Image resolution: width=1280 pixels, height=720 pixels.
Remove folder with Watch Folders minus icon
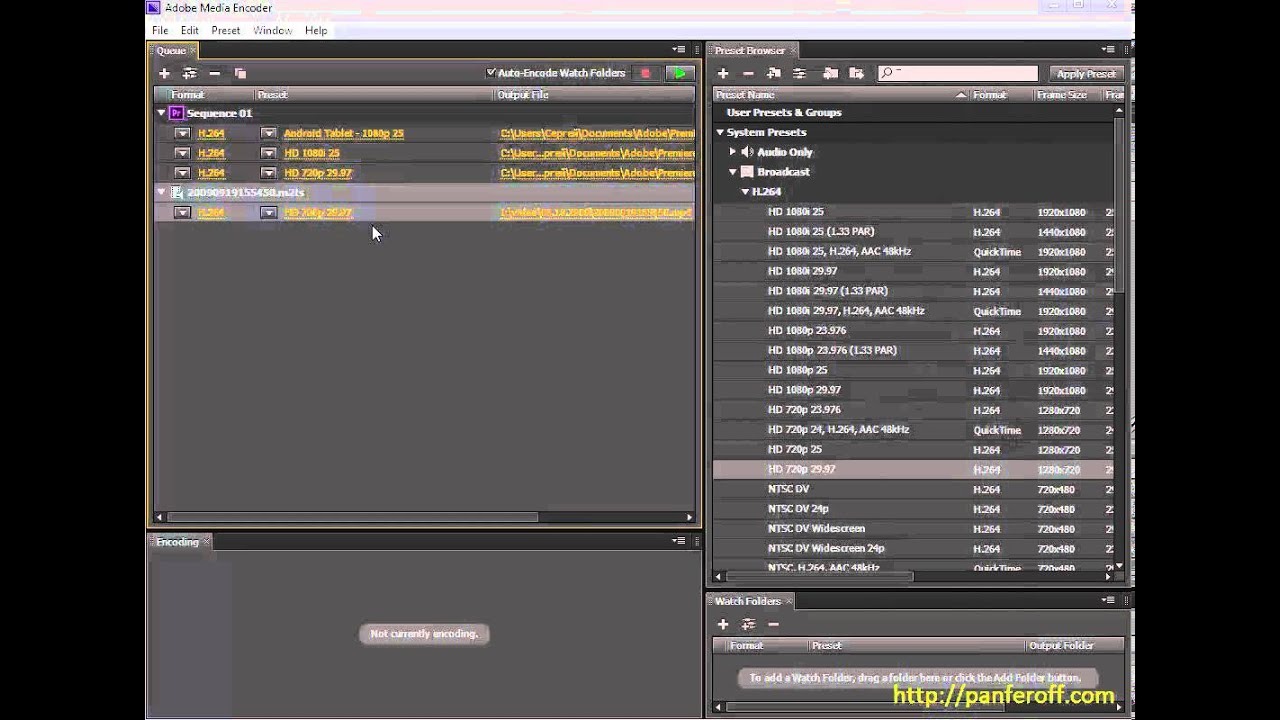pos(773,624)
